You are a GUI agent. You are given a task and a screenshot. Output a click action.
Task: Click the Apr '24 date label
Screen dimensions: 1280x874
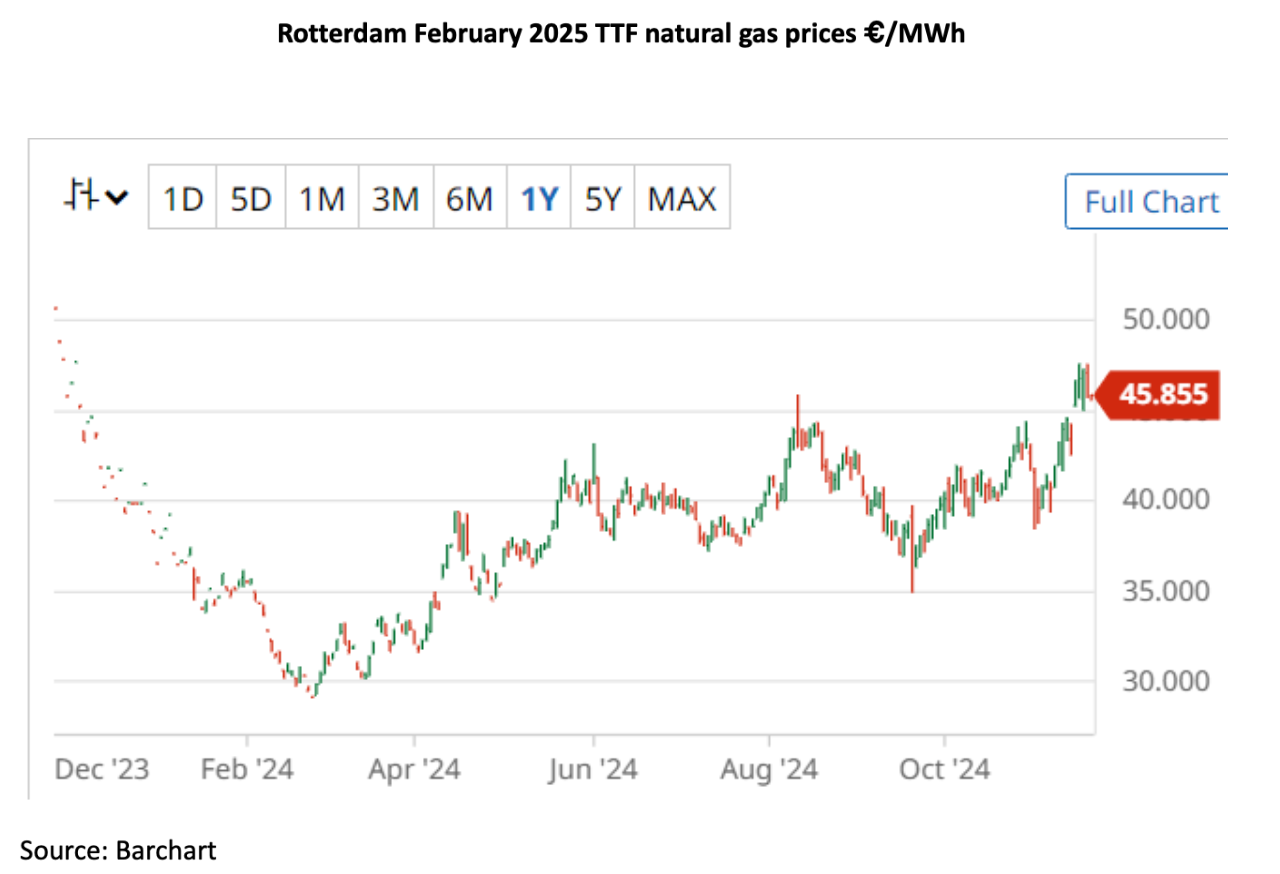(414, 770)
